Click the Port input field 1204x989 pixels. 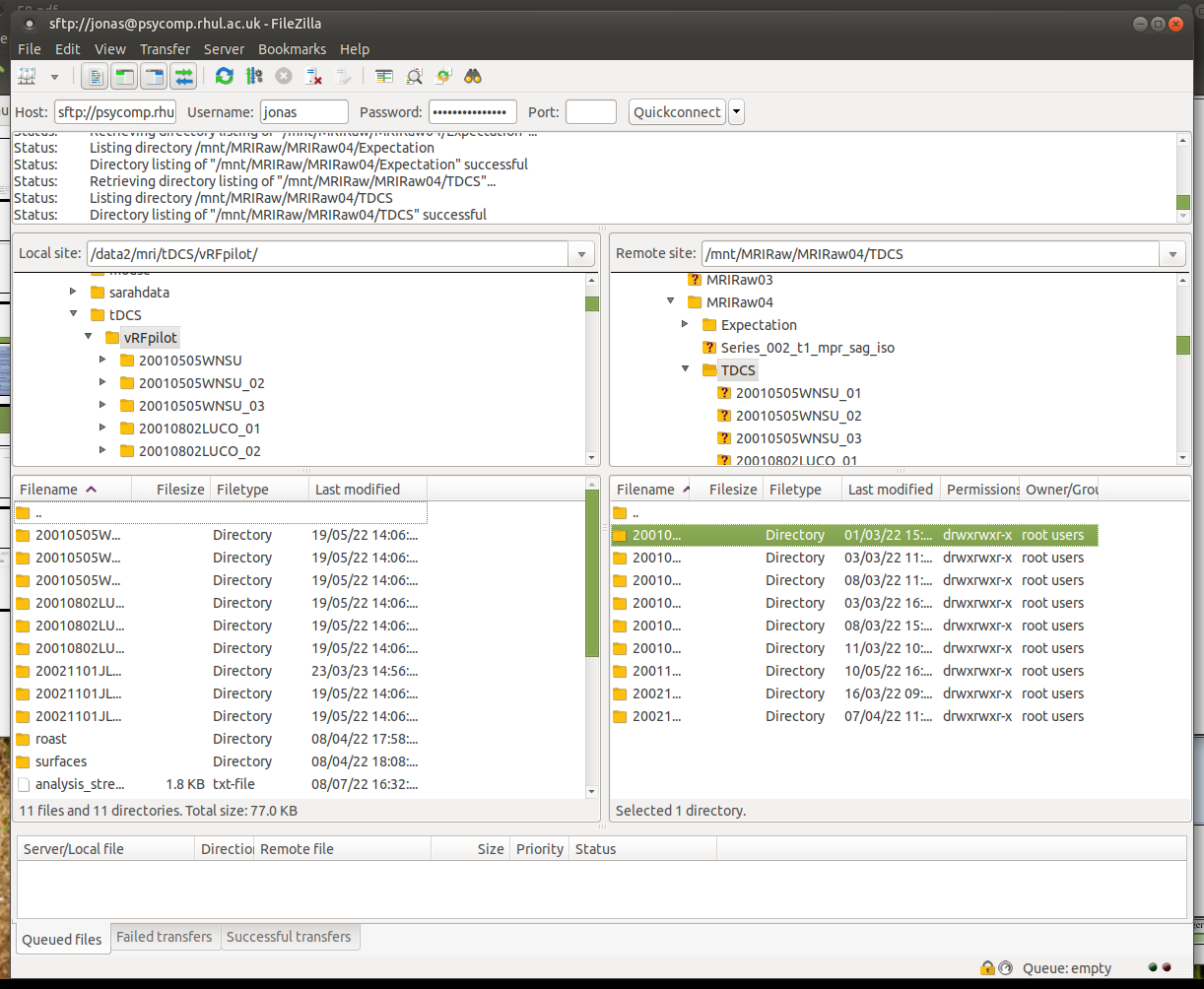point(590,112)
